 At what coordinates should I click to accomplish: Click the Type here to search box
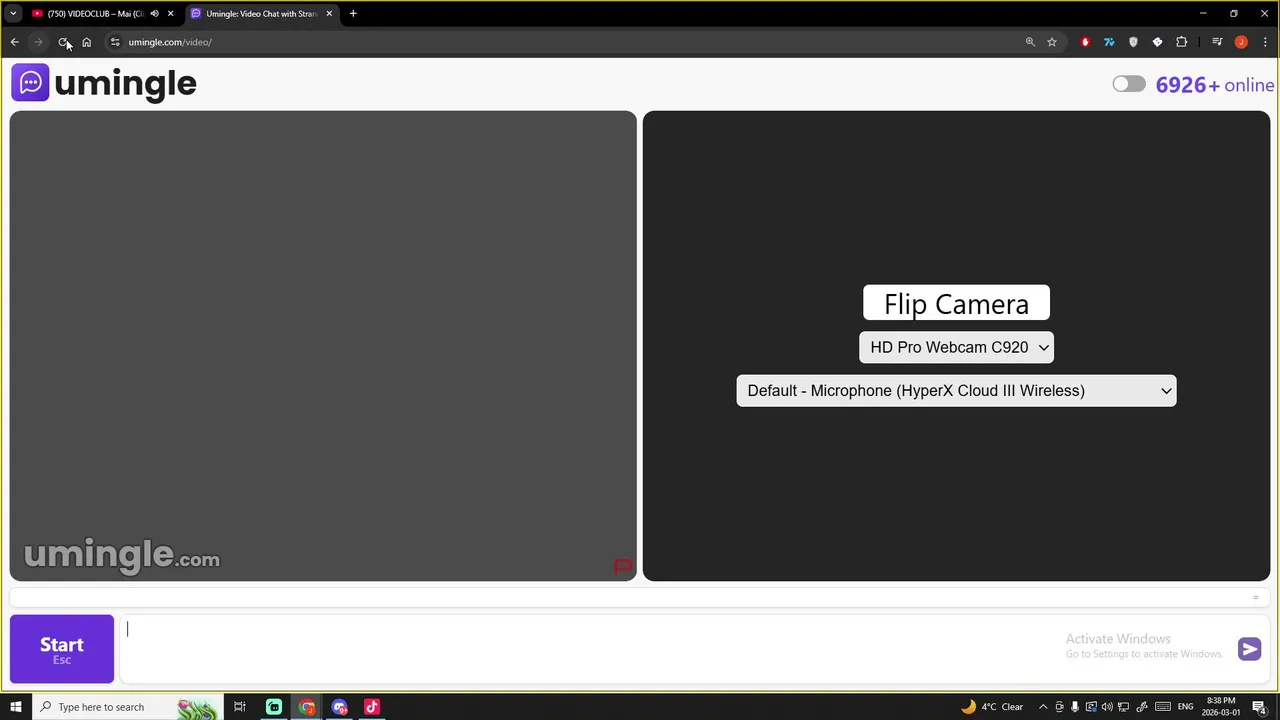coord(126,707)
